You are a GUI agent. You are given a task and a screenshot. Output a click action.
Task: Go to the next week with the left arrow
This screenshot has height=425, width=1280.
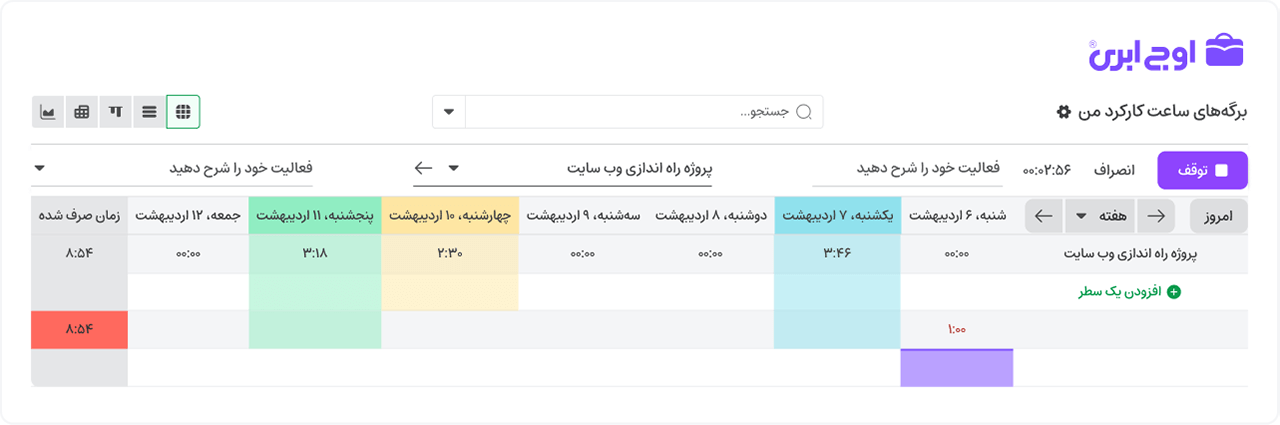click(x=1043, y=216)
